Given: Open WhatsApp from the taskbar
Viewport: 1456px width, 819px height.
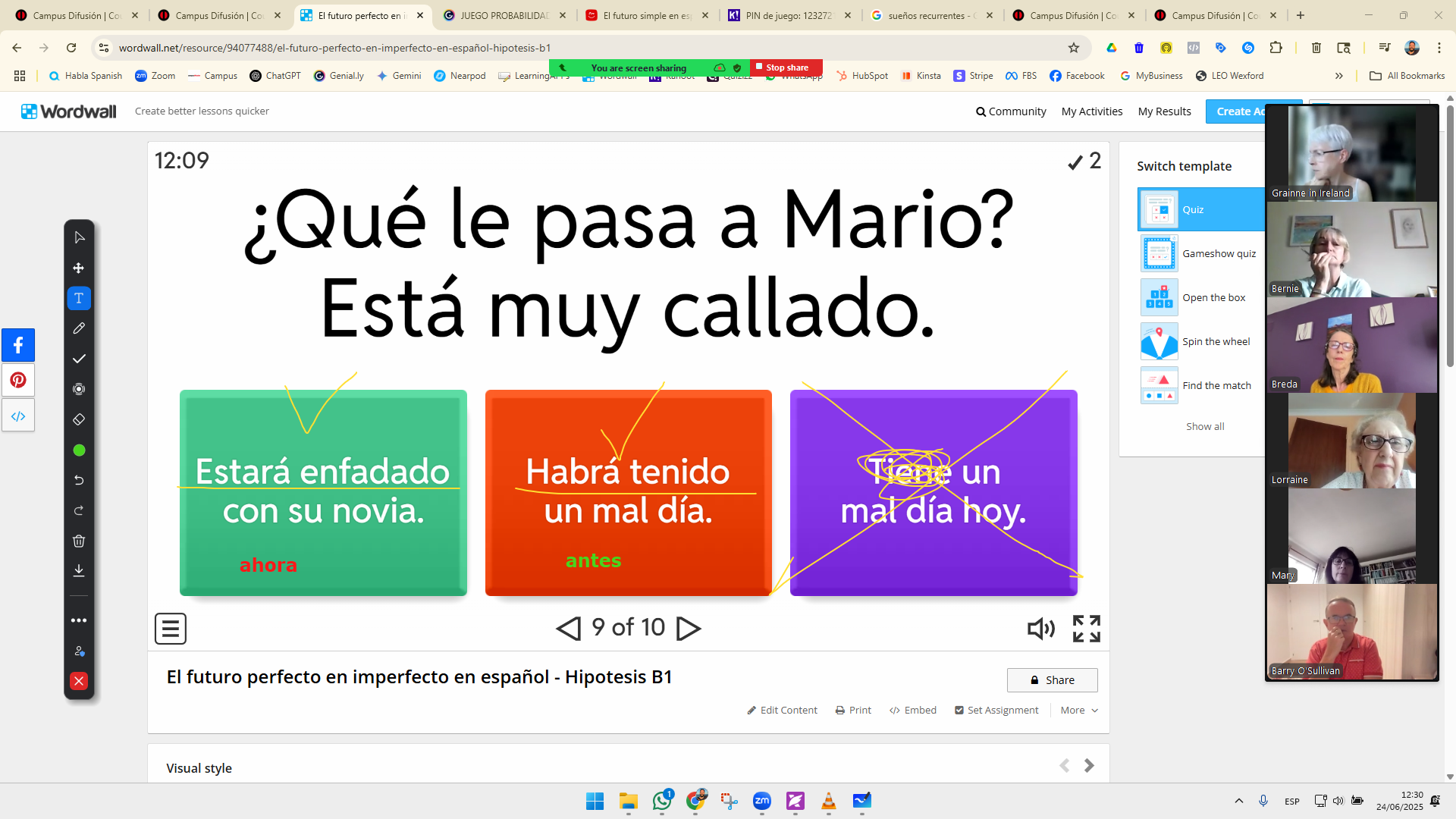Looking at the screenshot, I should [662, 801].
